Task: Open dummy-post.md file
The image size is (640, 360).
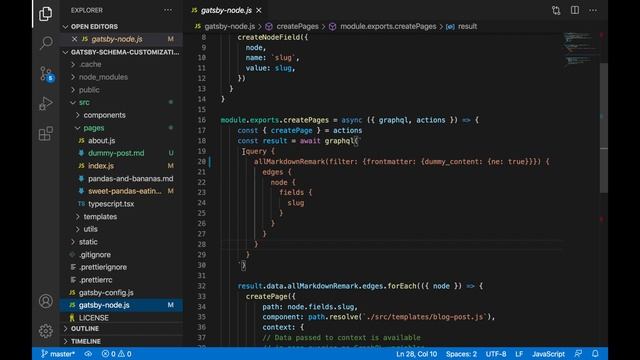Action: (121, 153)
